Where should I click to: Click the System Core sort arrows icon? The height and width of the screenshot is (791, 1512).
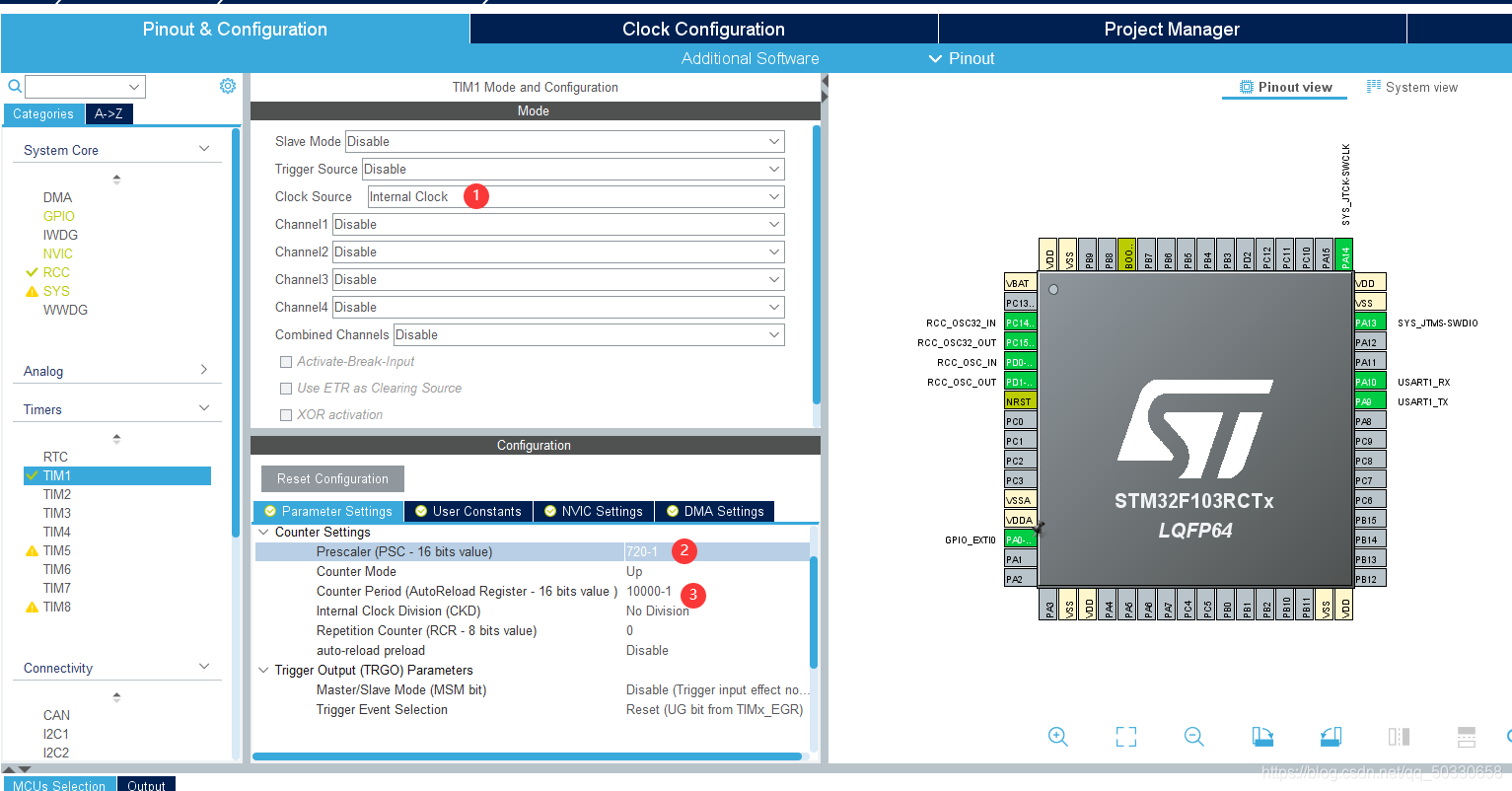click(x=116, y=179)
